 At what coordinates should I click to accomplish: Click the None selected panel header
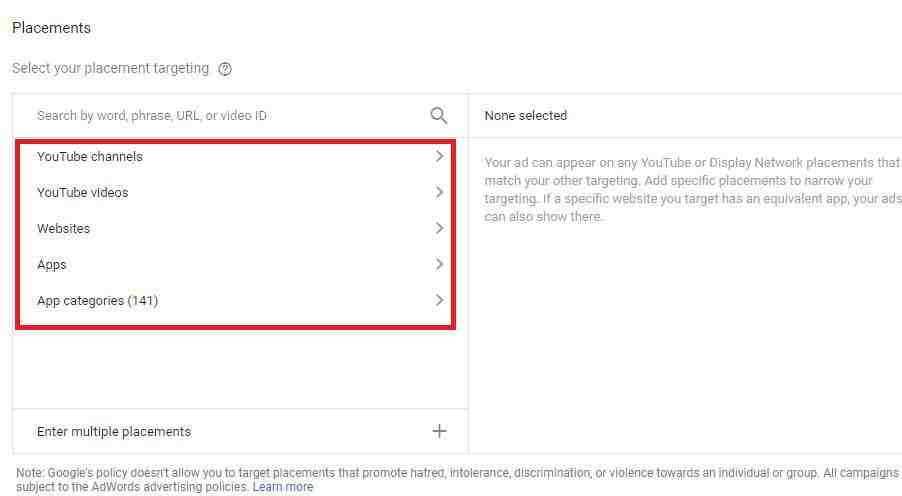[525, 116]
